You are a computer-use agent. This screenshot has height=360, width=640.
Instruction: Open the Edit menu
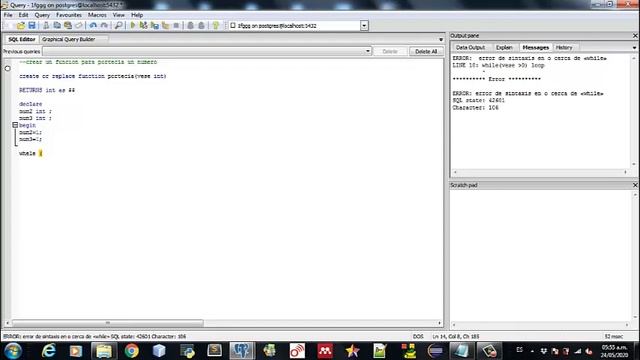[23, 15]
